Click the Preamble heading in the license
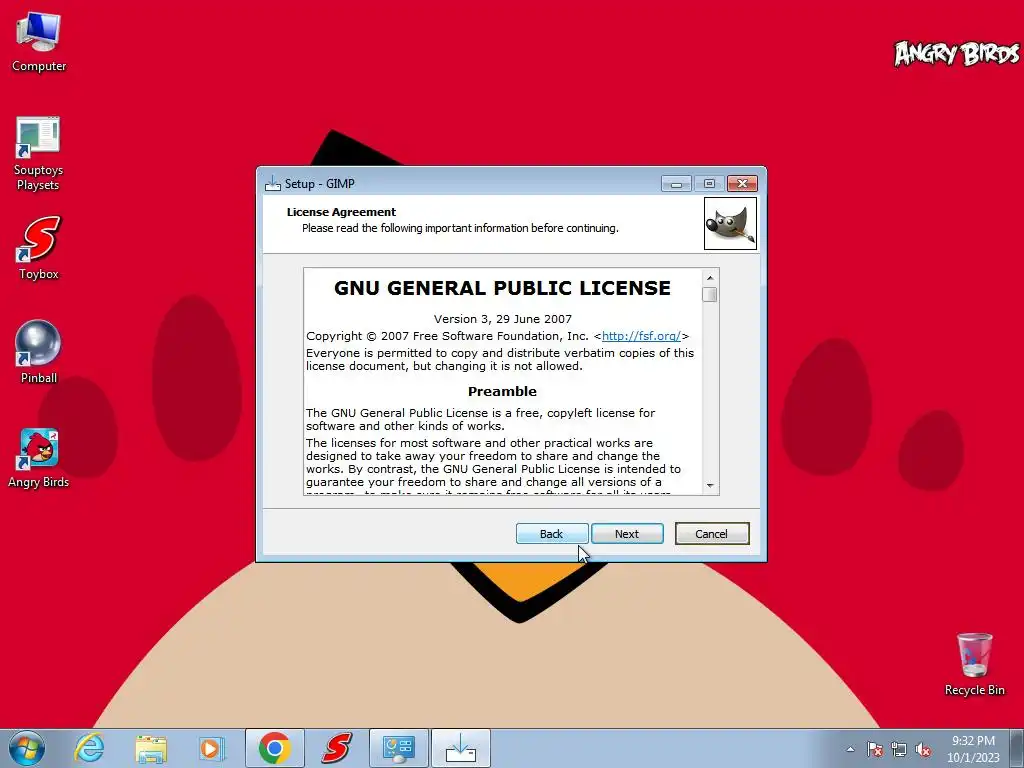 pyautogui.click(x=502, y=391)
